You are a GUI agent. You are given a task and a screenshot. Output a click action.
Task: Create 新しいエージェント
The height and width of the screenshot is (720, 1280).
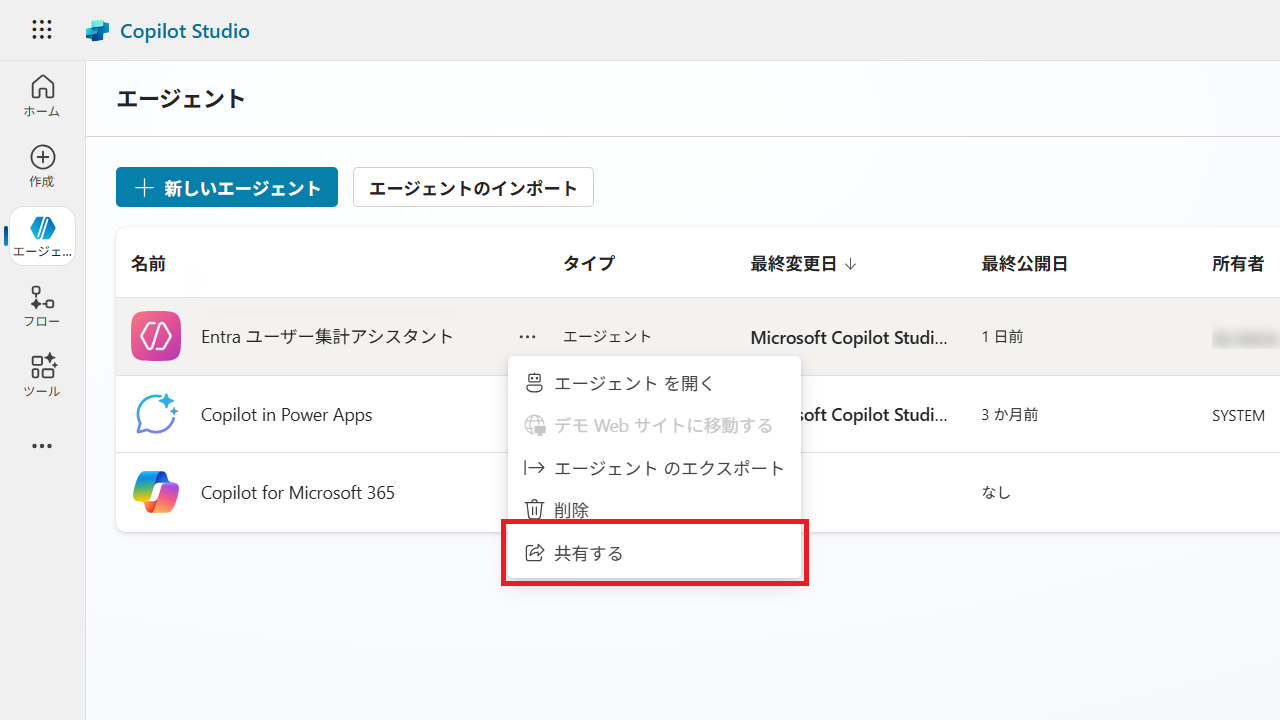click(227, 187)
